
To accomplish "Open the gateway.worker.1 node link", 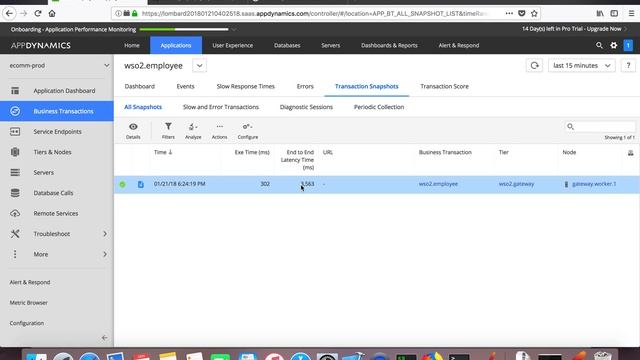I will [x=594, y=184].
